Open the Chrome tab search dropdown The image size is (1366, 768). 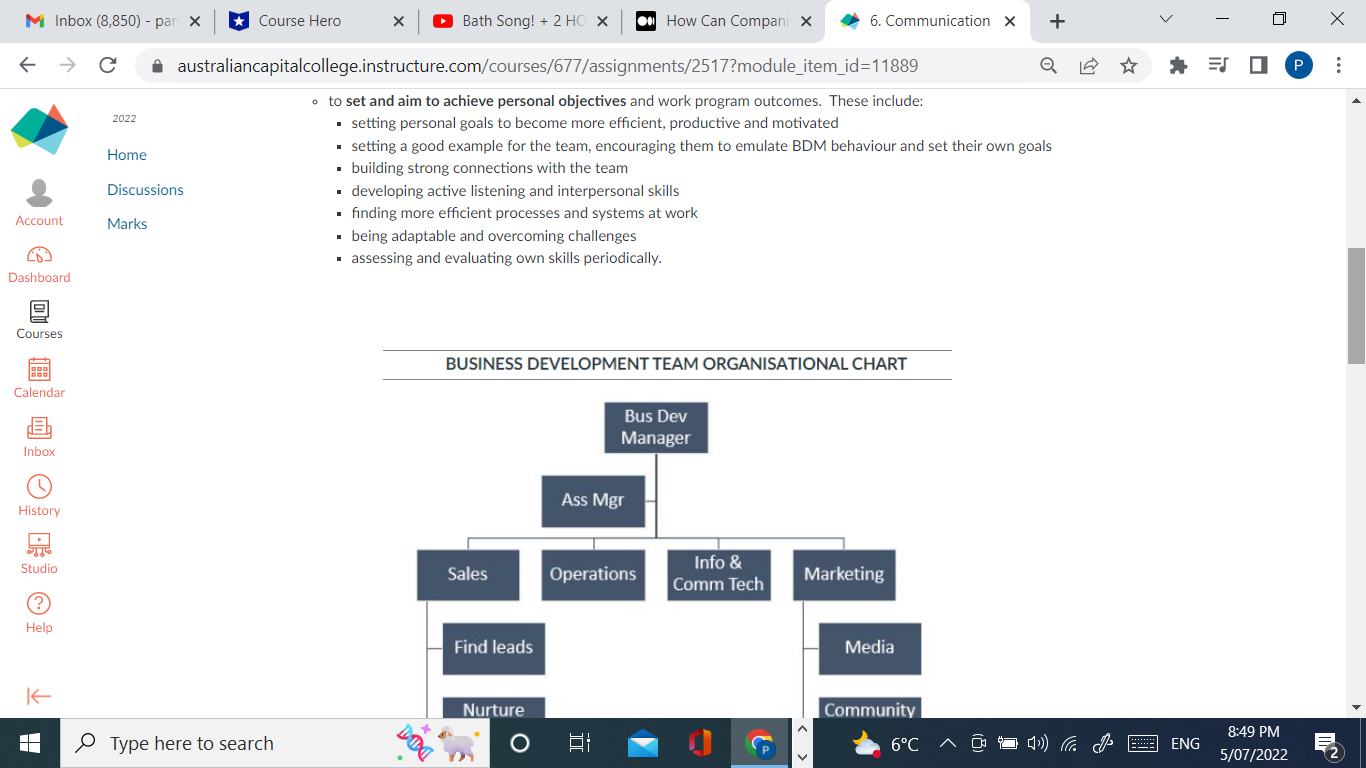point(1165,19)
